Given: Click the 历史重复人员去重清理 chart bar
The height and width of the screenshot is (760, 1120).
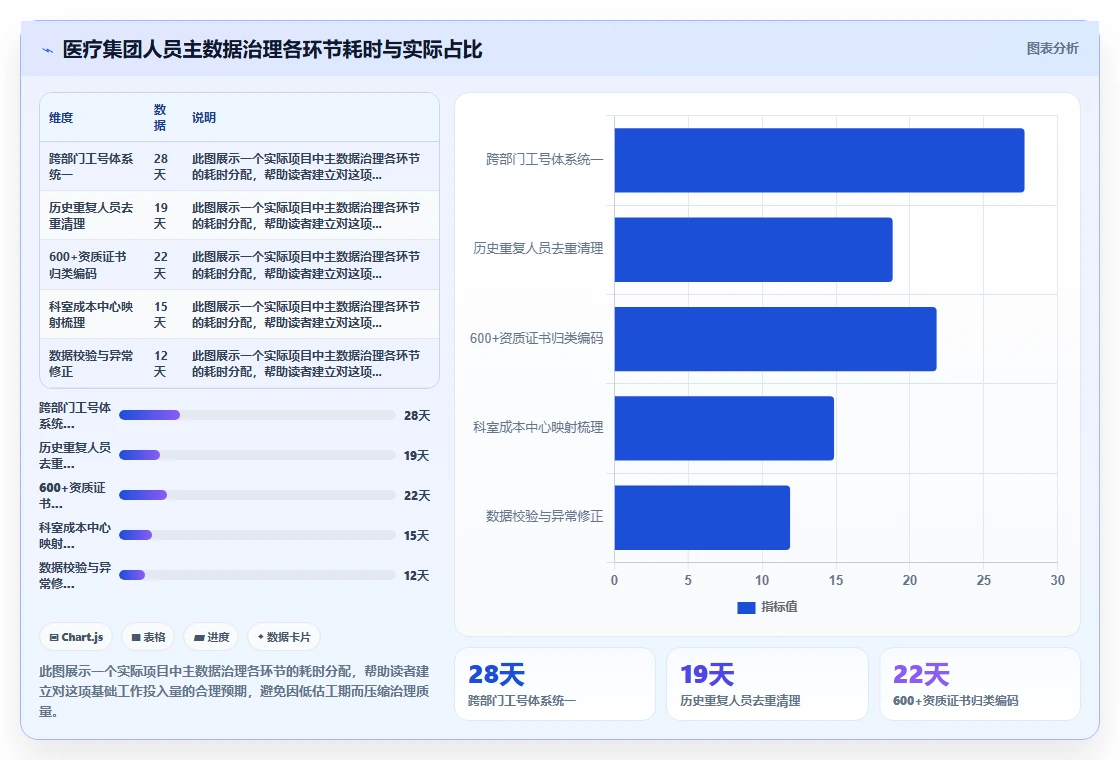Looking at the screenshot, I should 754,249.
